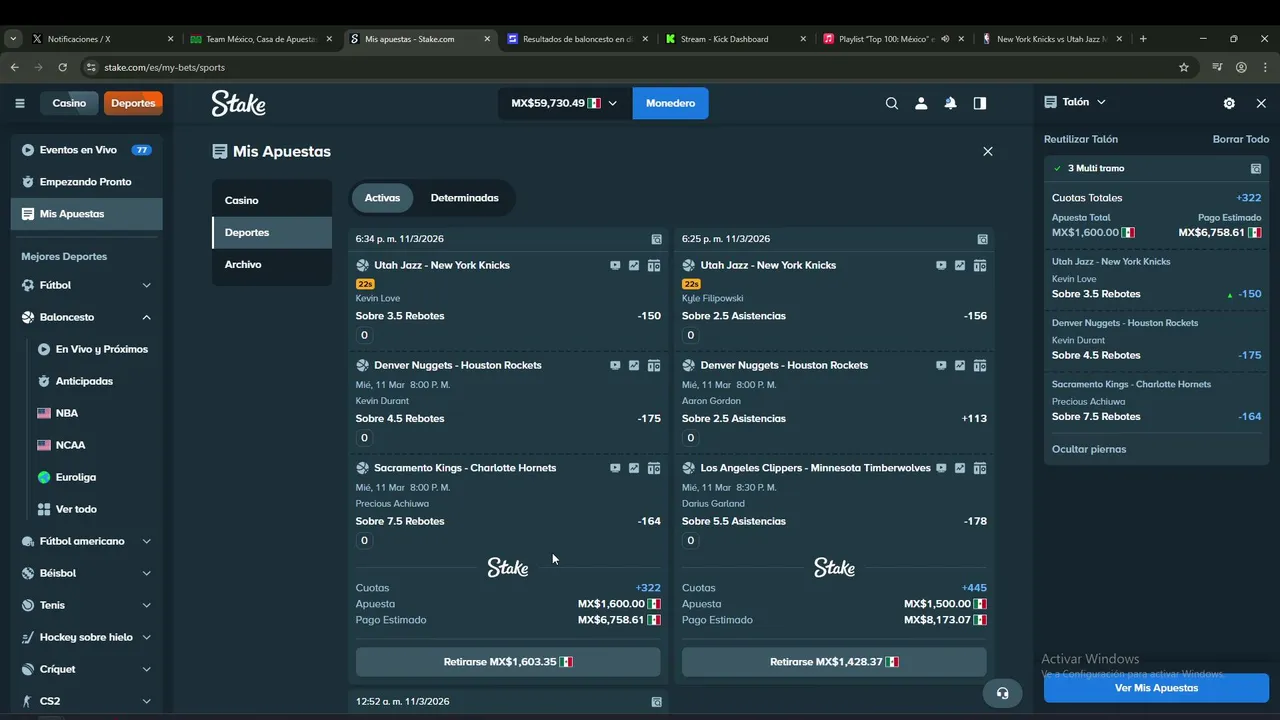
Task: Open receipt icon beside 3 Multi tramo
Action: 1256,169
